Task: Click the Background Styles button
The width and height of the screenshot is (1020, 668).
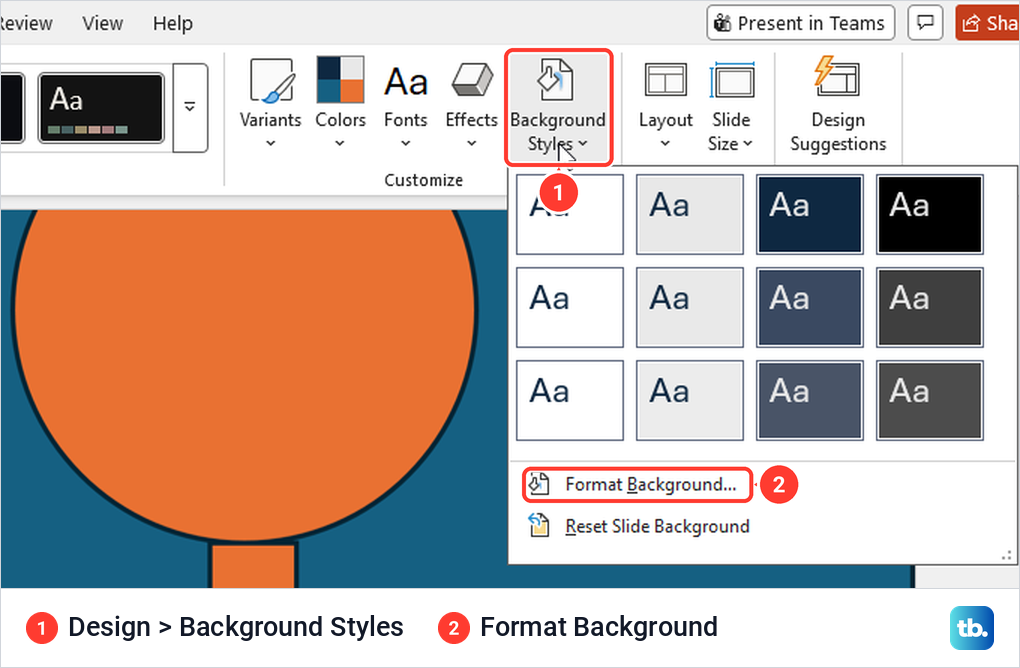Action: tap(558, 107)
